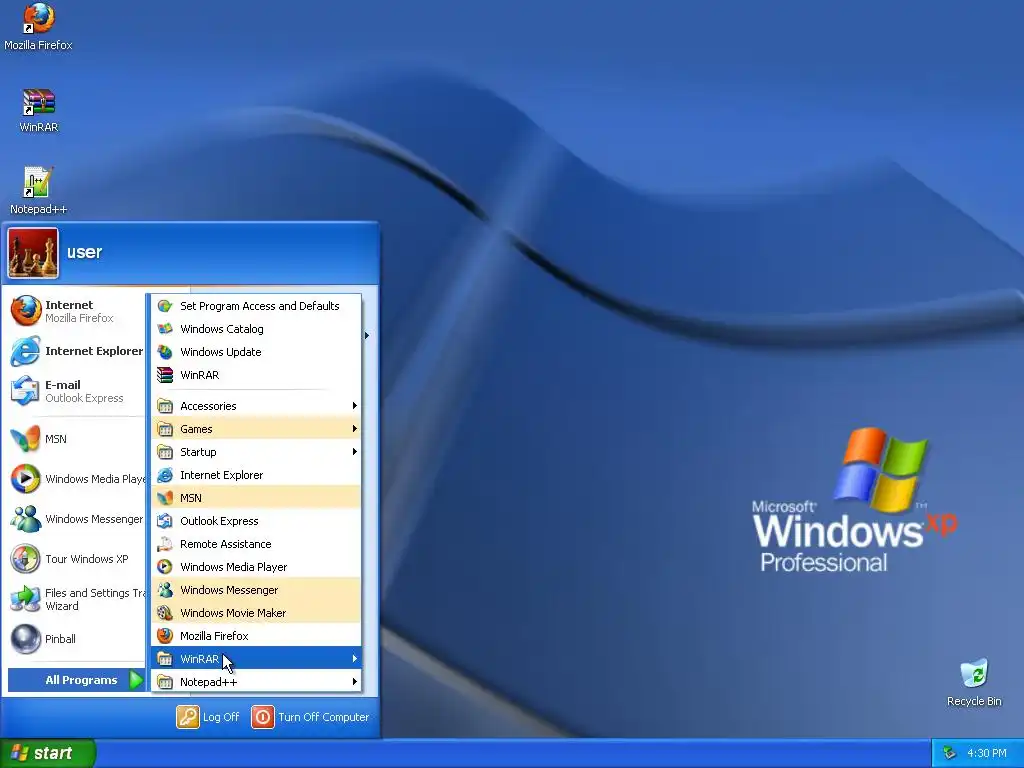Click the Outlook Express icon in programs menu
This screenshot has height=768, width=1024.
(x=165, y=520)
